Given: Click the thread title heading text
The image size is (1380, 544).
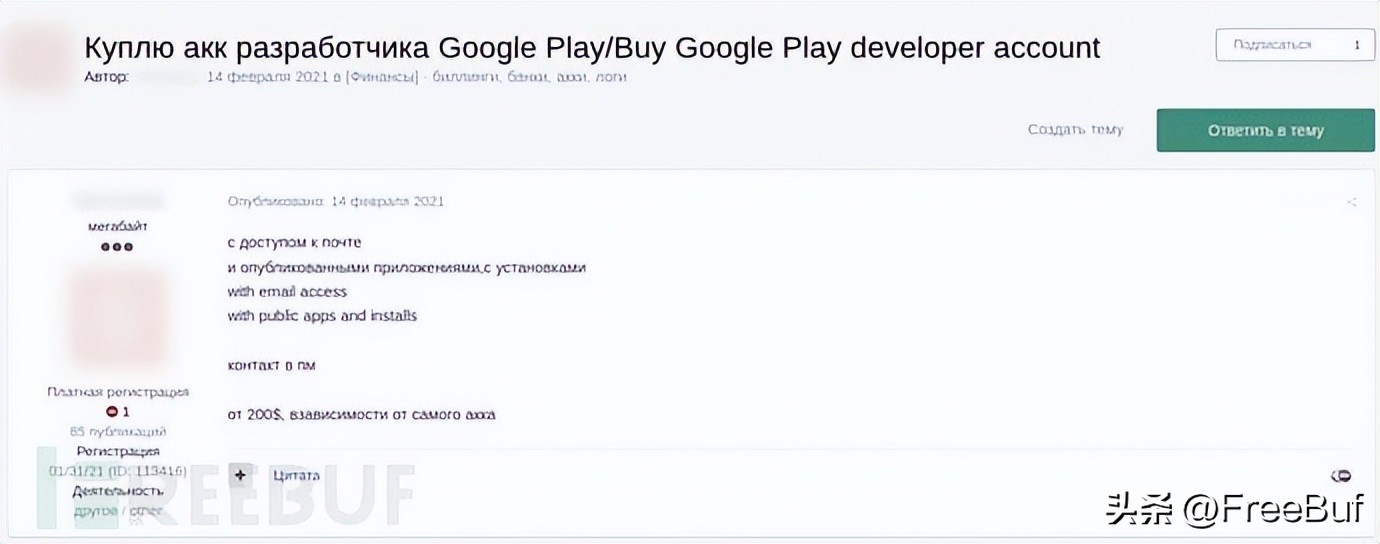Looking at the screenshot, I should coord(592,47).
